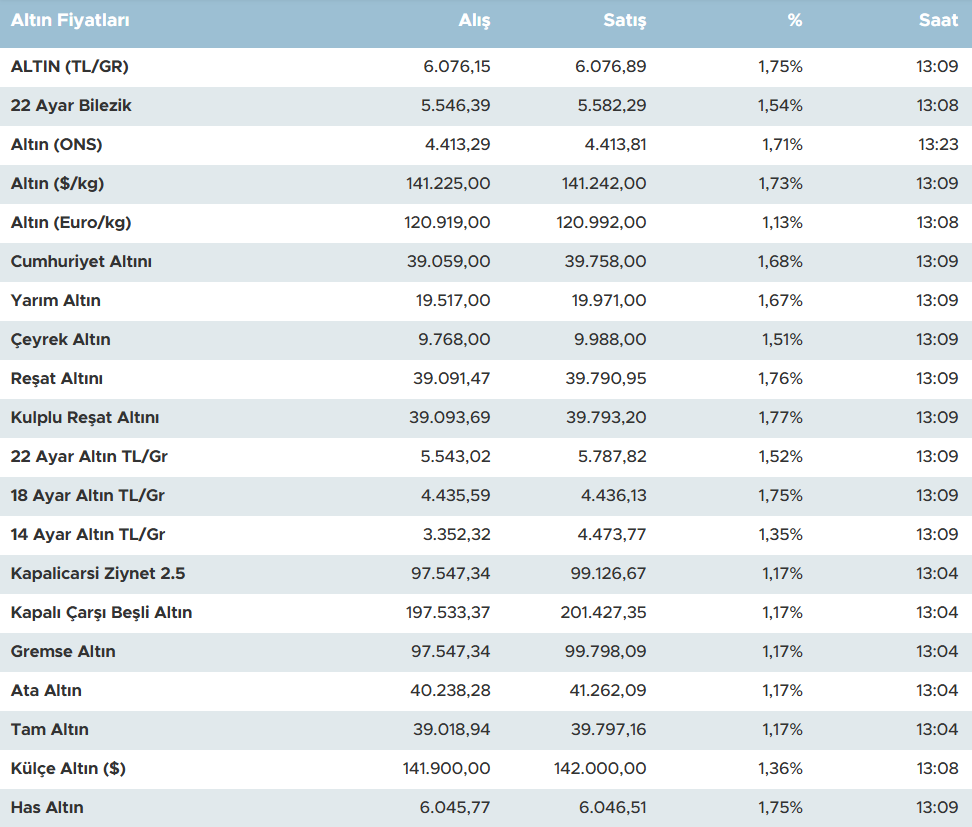Viewport: 972px width, 827px height.
Task: Click the Gremse Altın label
Action: [x=63, y=651]
